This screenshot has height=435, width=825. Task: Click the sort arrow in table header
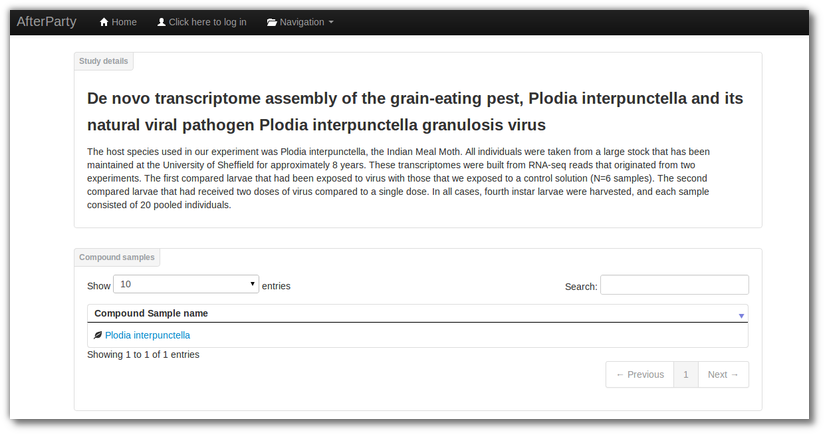[x=741, y=316]
